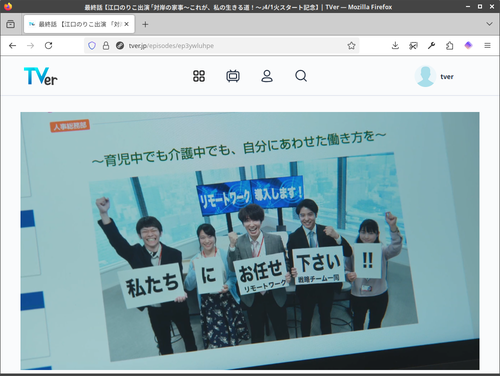Open TVer search magnifier icon
This screenshot has width=500, height=376.
click(301, 76)
